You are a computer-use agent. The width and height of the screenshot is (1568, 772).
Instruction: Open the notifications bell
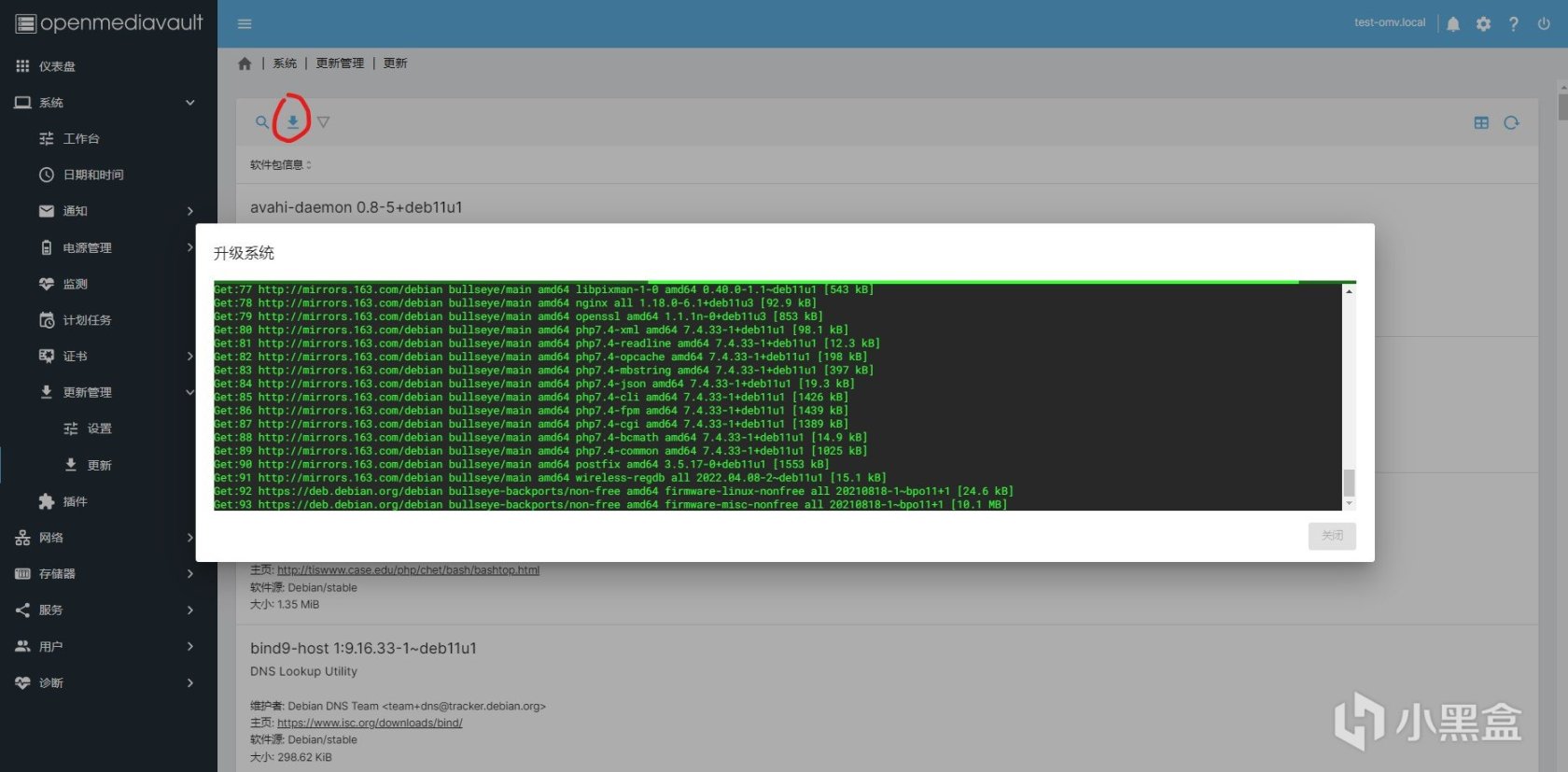pyautogui.click(x=1453, y=24)
